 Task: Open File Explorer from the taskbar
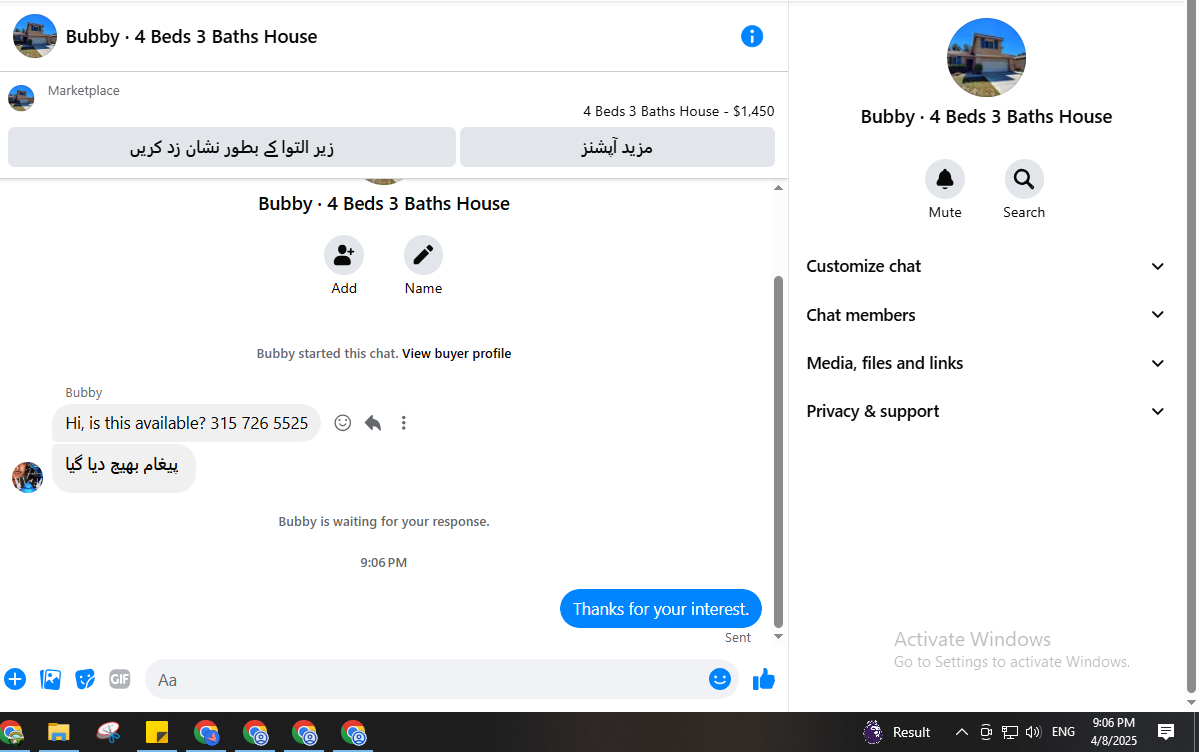pyautogui.click(x=59, y=732)
